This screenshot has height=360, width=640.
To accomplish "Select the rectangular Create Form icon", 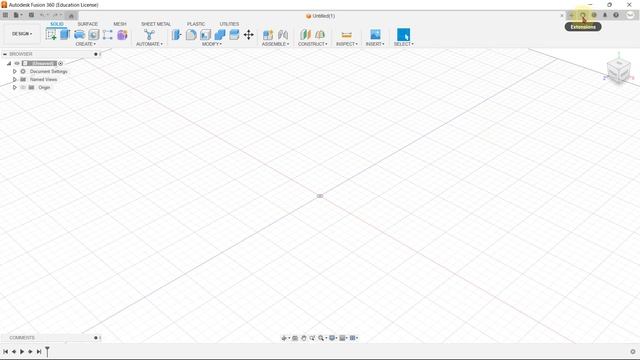I will (107, 35).
